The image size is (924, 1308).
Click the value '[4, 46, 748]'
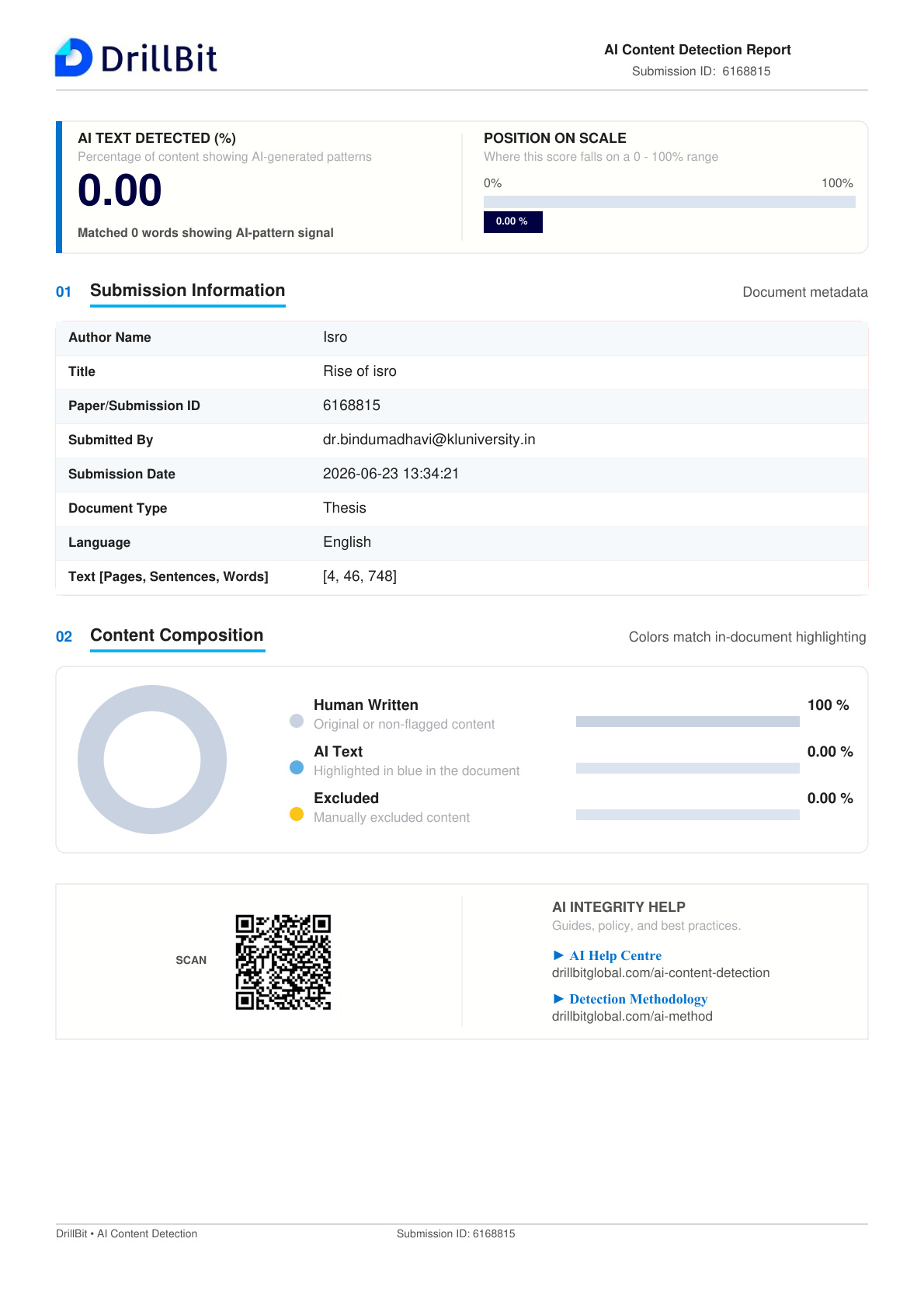pos(360,576)
